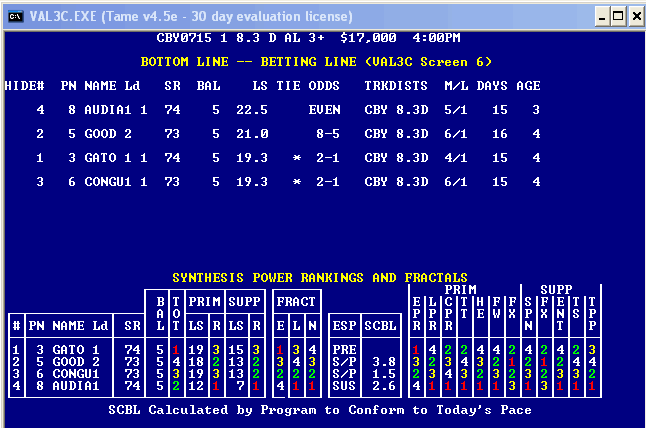Click the EPR column header
Image resolution: width=646 pixels, height=428 pixels.
417,314
